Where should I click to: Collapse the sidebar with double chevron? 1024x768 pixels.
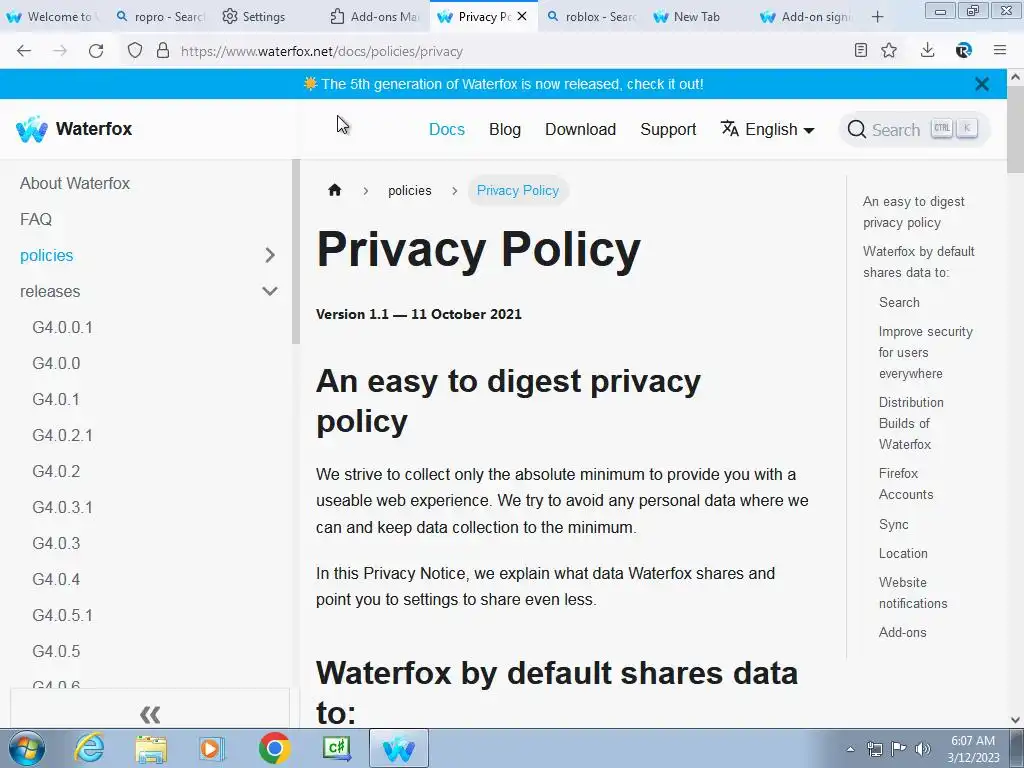click(150, 714)
